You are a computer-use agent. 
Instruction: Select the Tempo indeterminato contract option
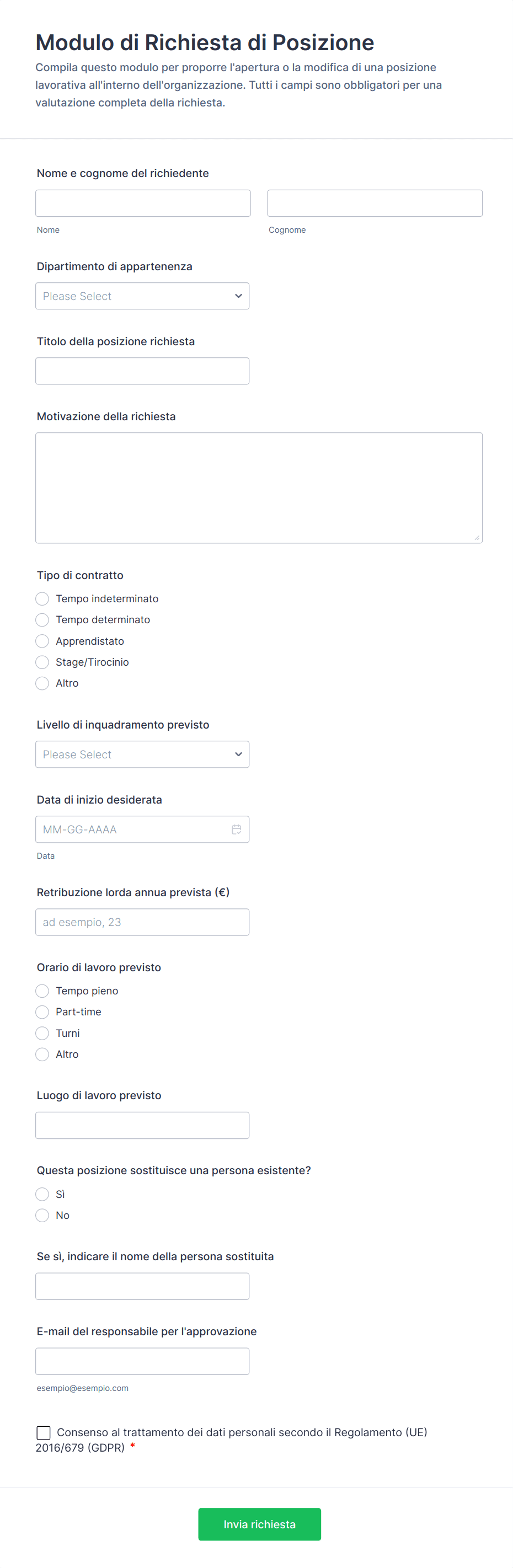[x=42, y=599]
